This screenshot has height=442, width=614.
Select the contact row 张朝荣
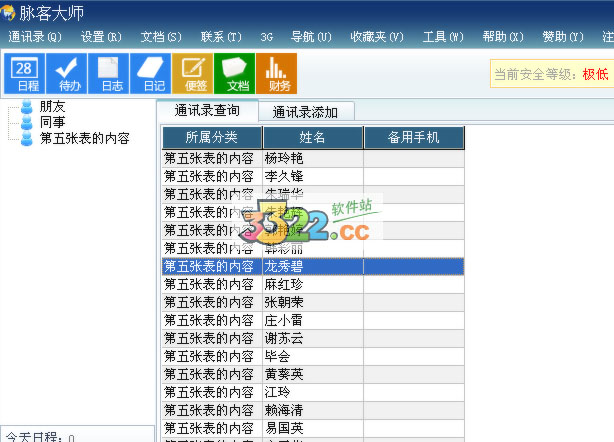[x=313, y=302]
